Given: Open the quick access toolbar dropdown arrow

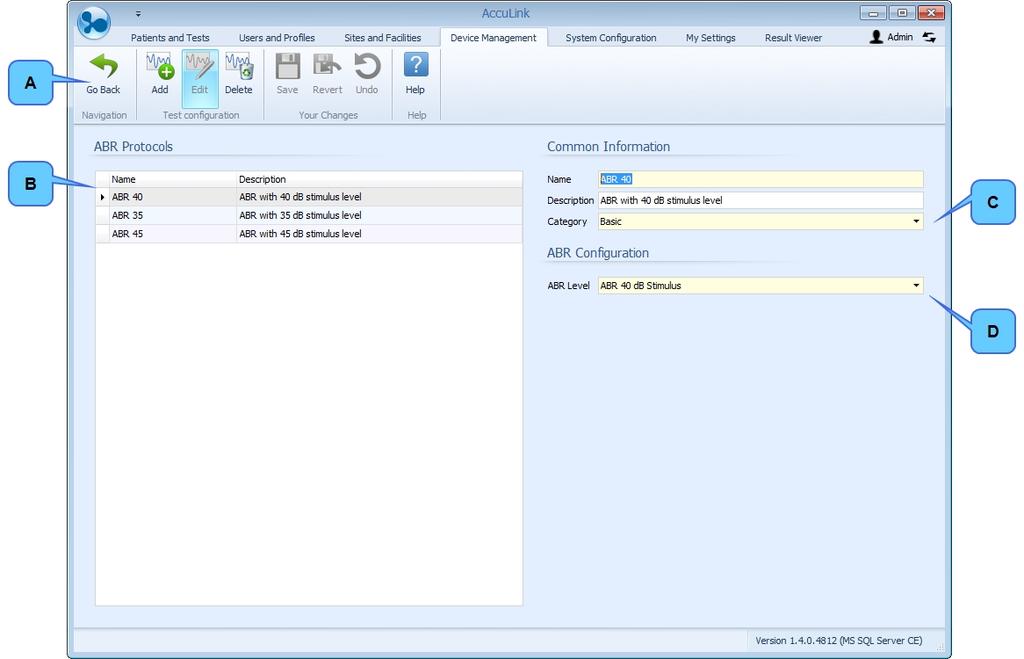Looking at the screenshot, I should [138, 13].
